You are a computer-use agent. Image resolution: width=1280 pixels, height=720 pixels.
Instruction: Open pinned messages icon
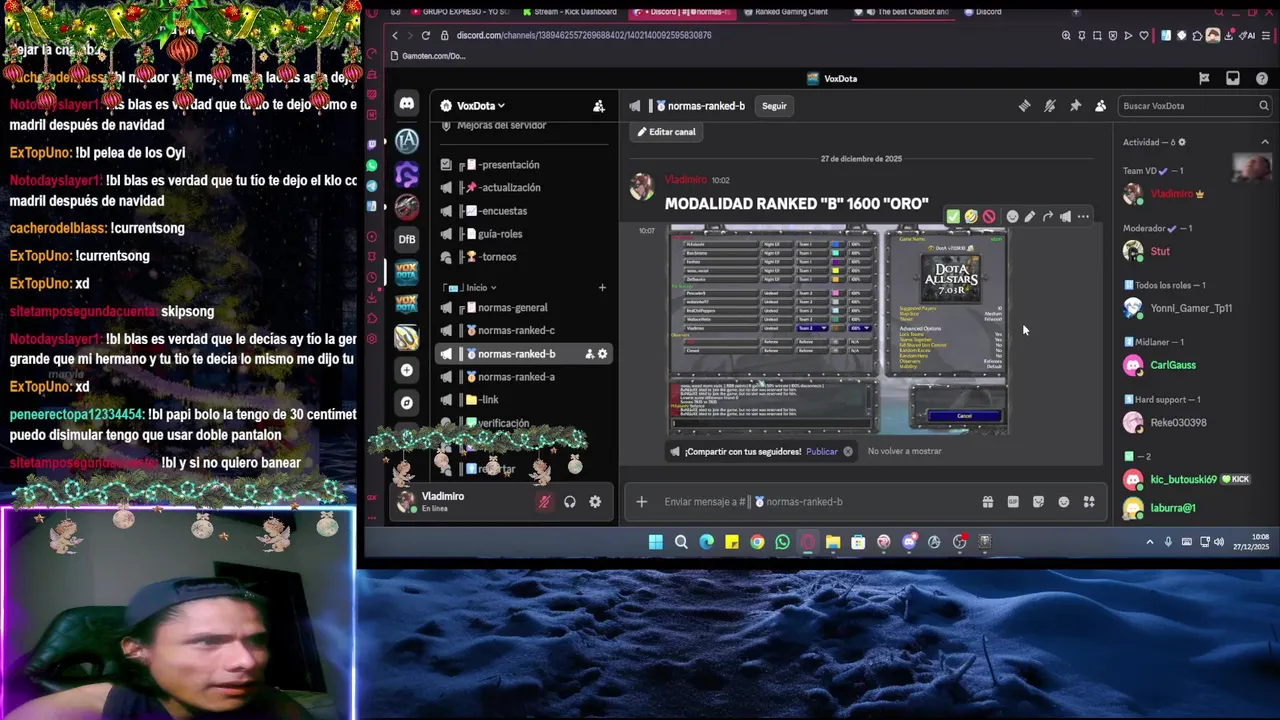coord(1075,106)
